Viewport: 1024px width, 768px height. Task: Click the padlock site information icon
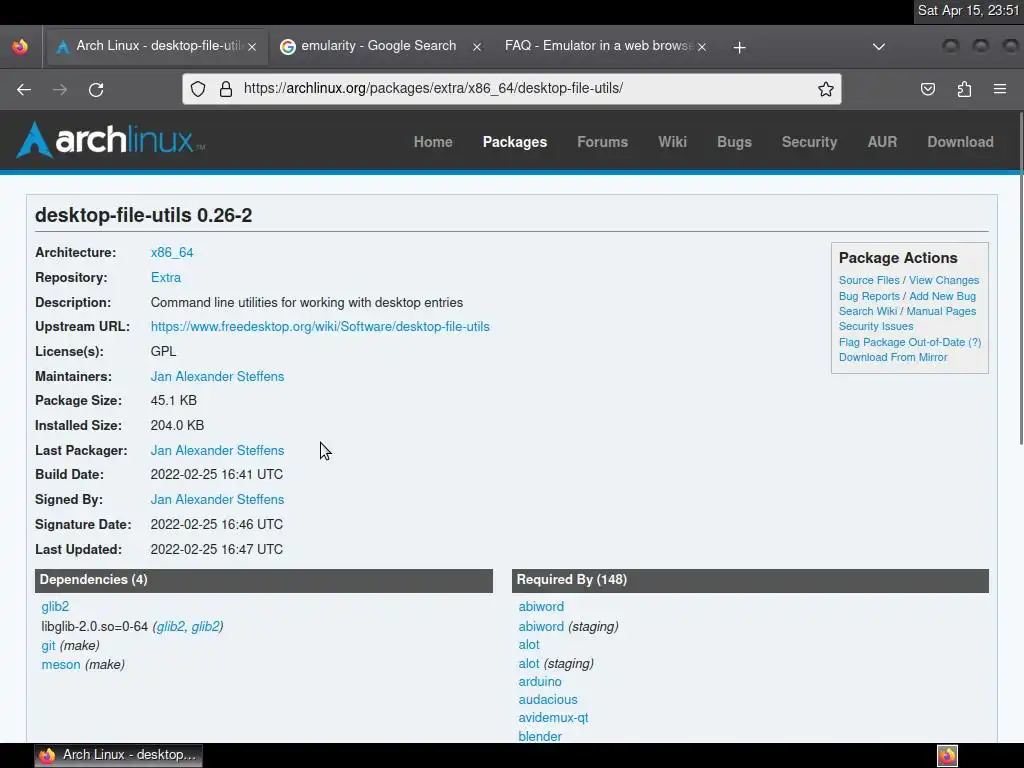tap(226, 89)
